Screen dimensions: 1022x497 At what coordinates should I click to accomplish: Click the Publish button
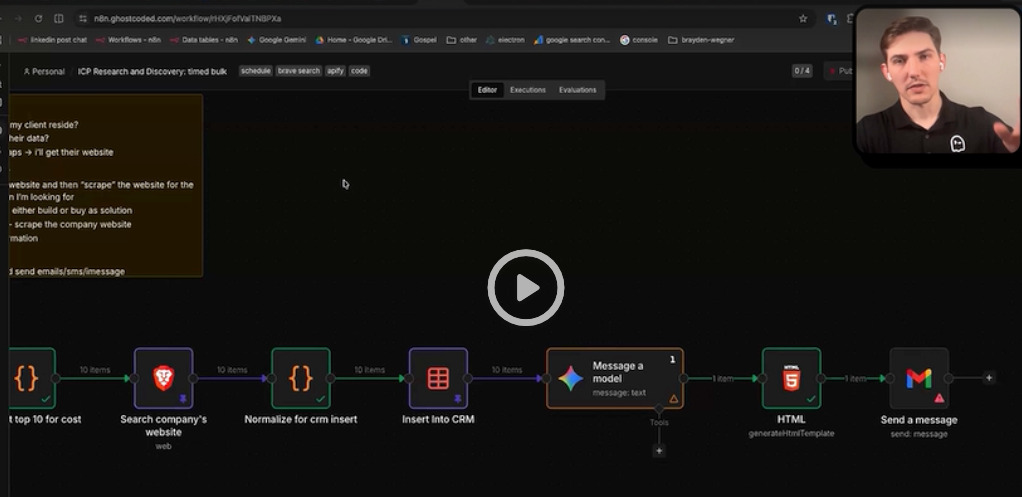839,71
